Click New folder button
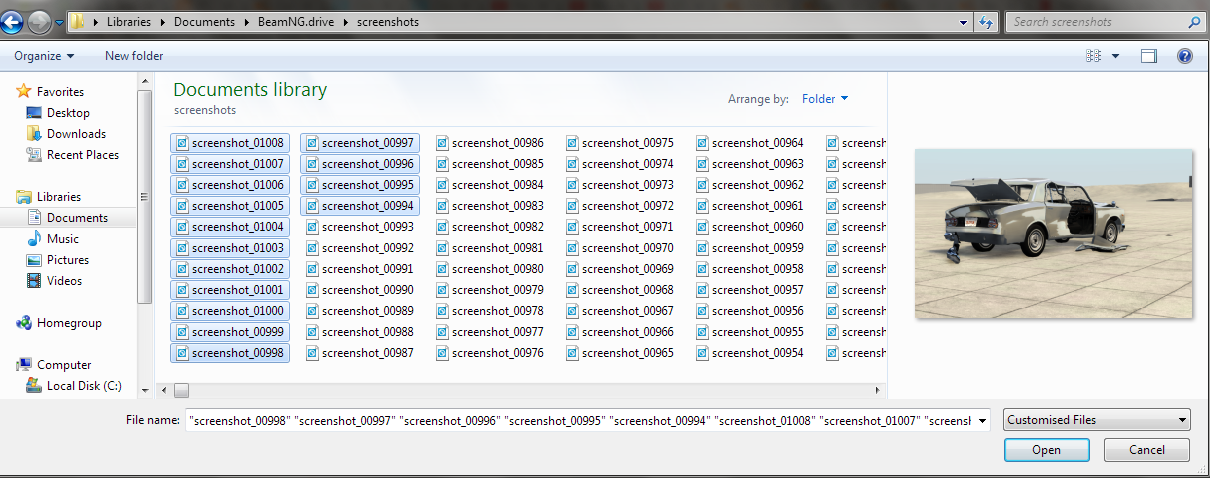The image size is (1210, 480). click(134, 56)
